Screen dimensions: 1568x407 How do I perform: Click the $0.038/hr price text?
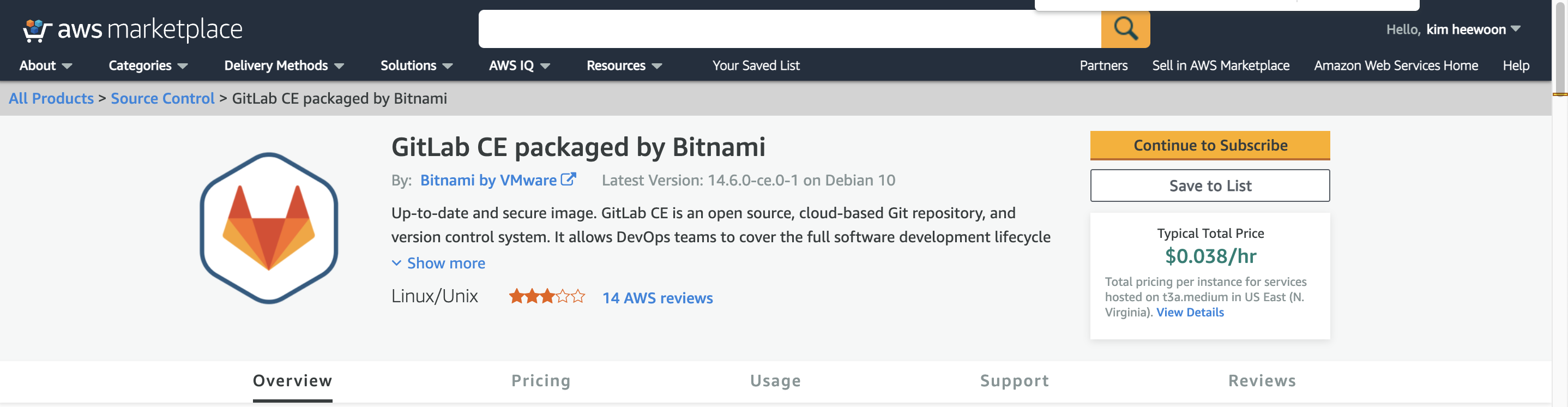pos(1210,256)
